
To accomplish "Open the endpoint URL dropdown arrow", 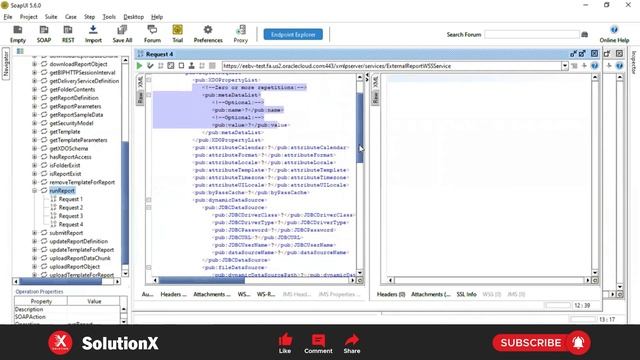I will [564, 66].
